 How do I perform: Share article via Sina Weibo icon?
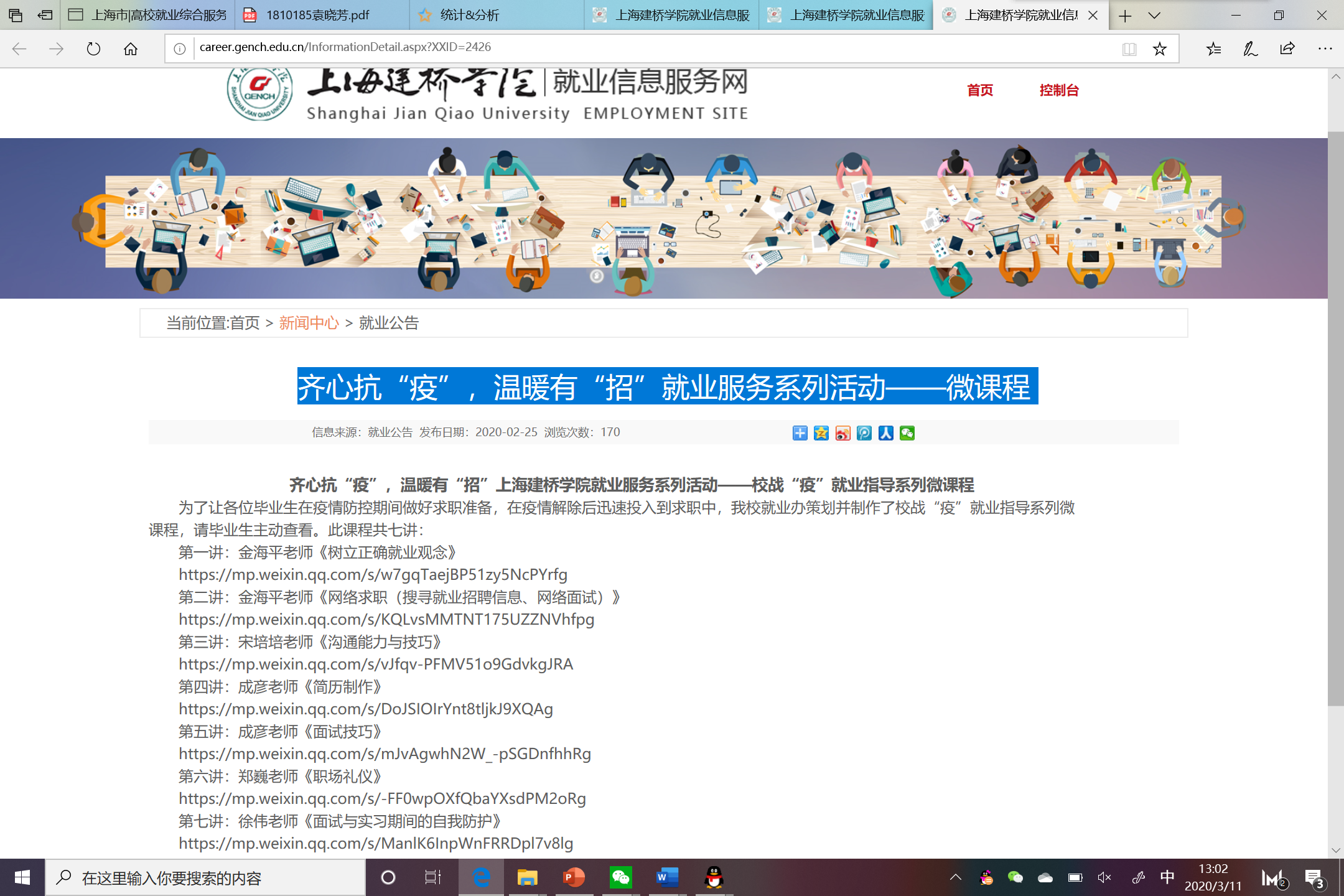[842, 433]
